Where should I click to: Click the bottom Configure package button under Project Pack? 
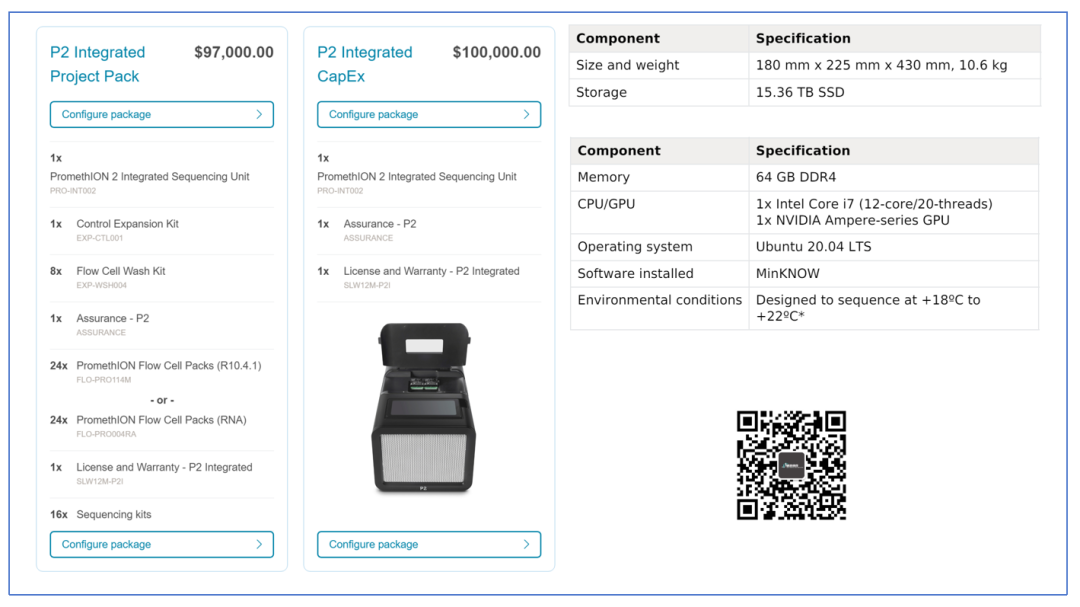162,544
